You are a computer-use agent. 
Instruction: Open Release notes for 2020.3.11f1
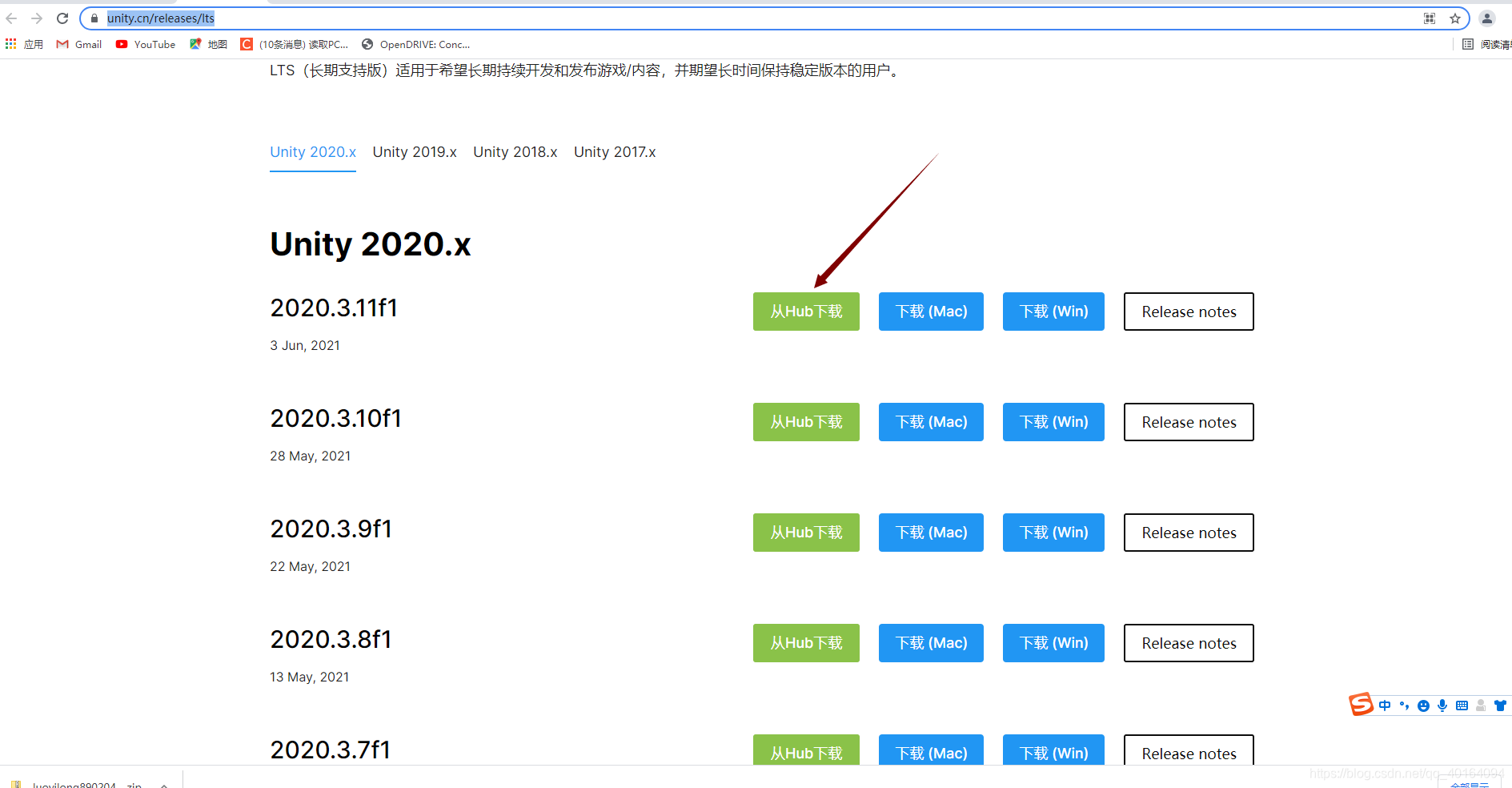[x=1189, y=312]
